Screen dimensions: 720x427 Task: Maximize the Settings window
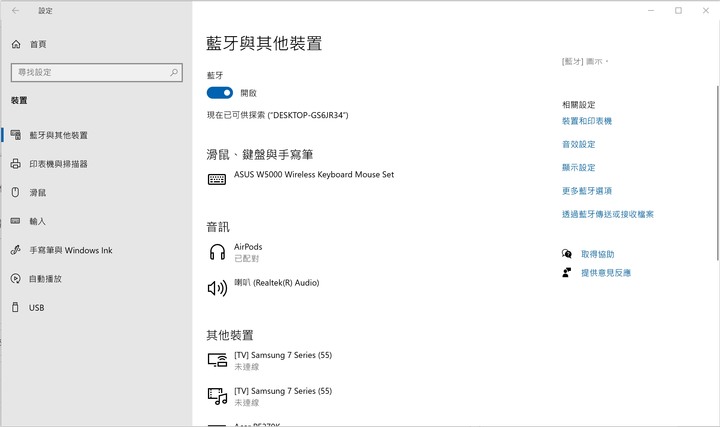678,10
